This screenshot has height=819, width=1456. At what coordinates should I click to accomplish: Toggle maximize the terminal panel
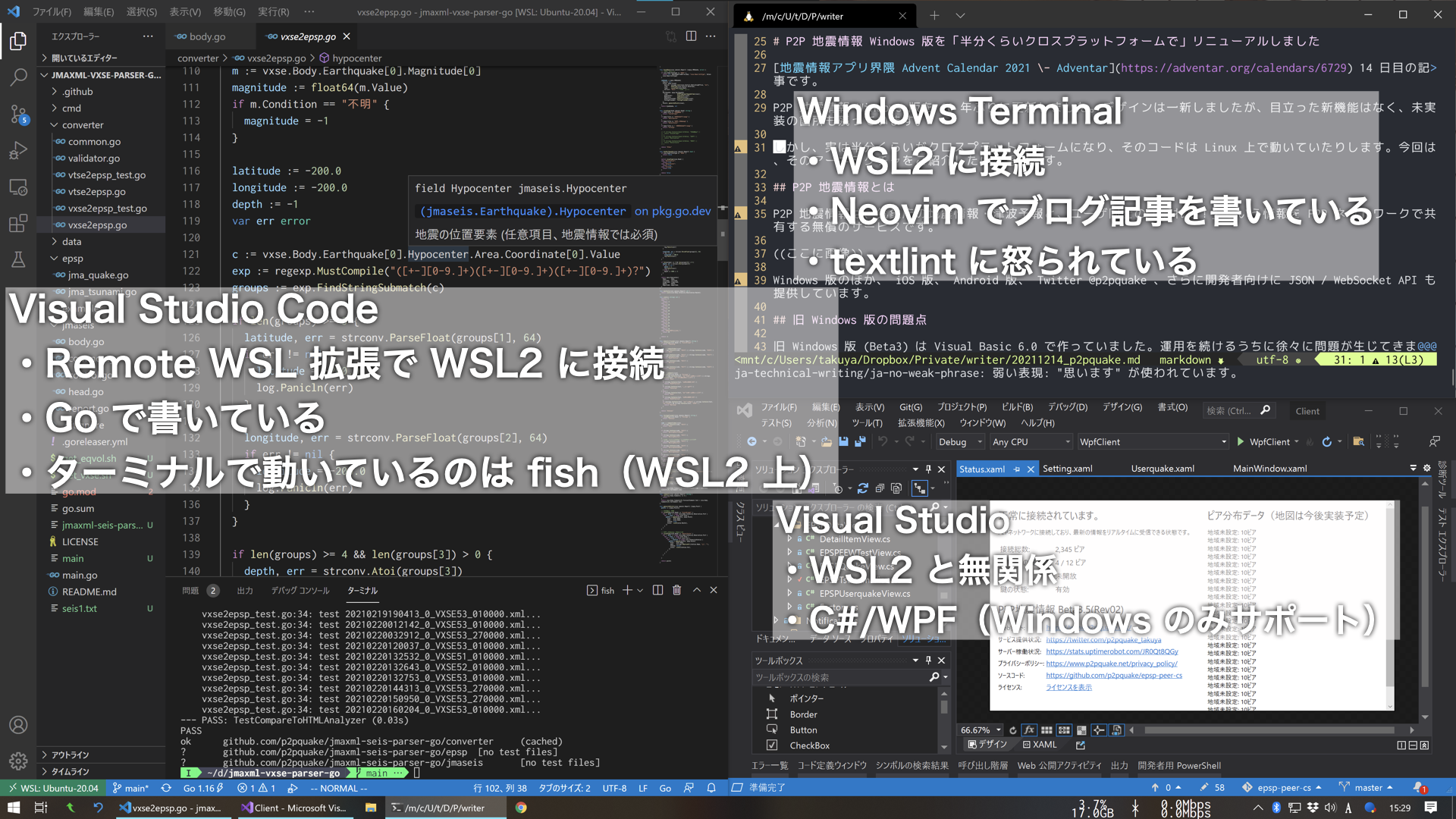point(695,590)
